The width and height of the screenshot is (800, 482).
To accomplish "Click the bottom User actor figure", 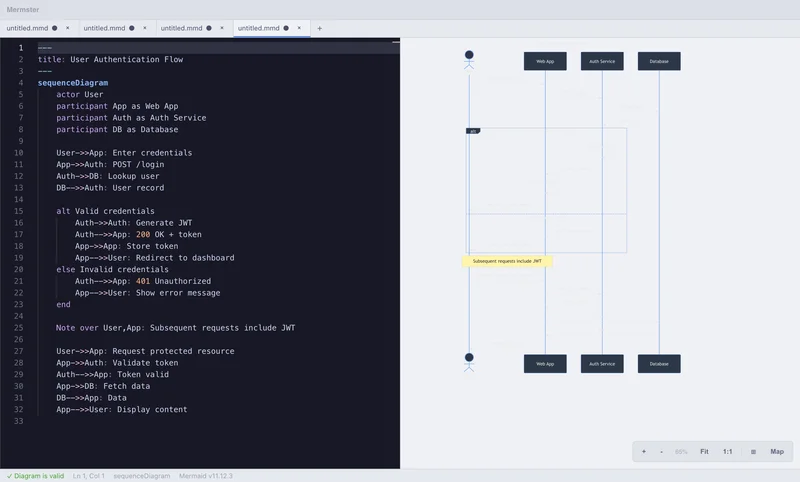I will point(469,363).
